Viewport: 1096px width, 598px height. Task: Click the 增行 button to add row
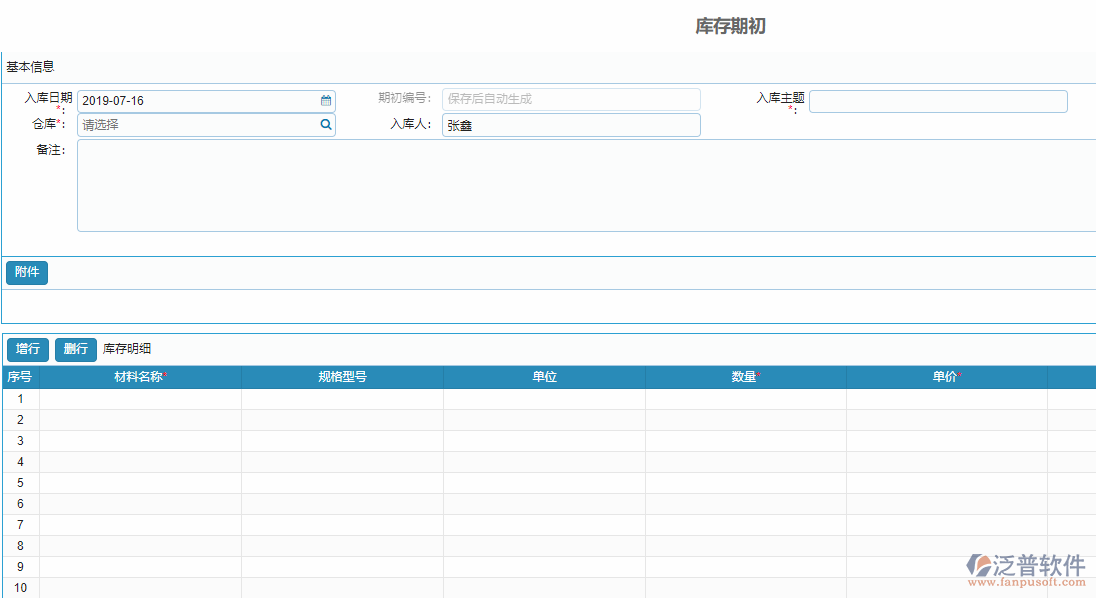(x=27, y=349)
